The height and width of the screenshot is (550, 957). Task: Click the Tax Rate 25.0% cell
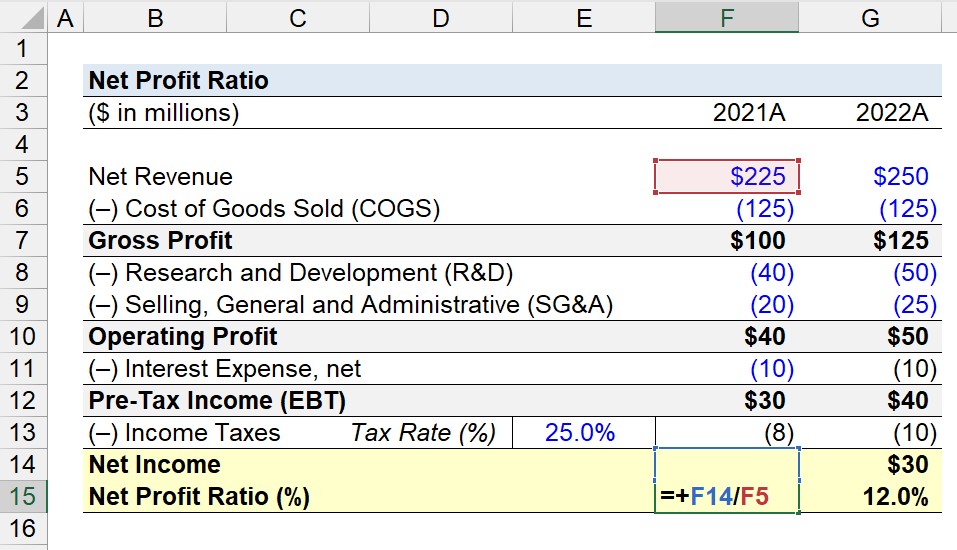583,432
